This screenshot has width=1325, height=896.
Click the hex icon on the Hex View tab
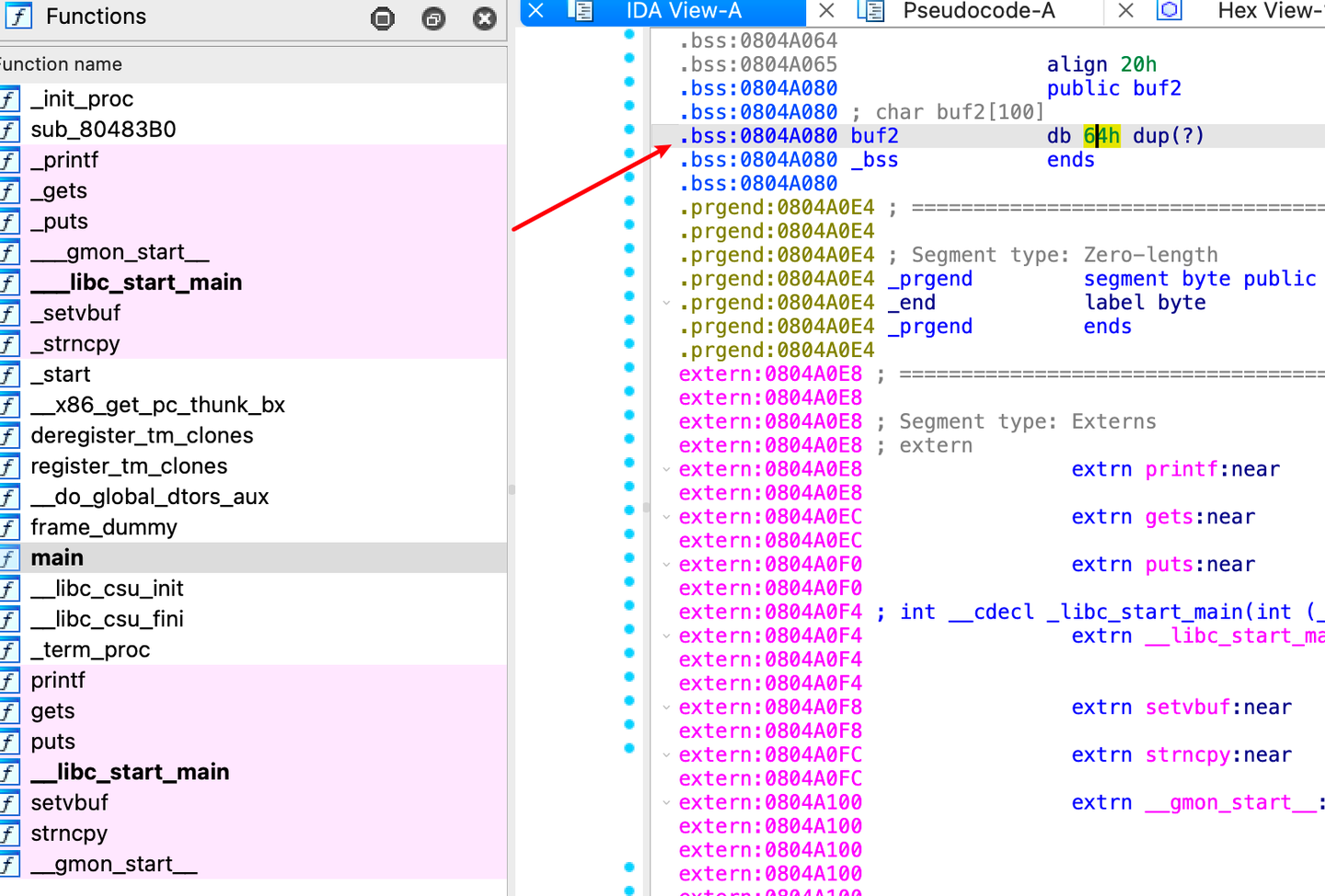pos(1169,10)
